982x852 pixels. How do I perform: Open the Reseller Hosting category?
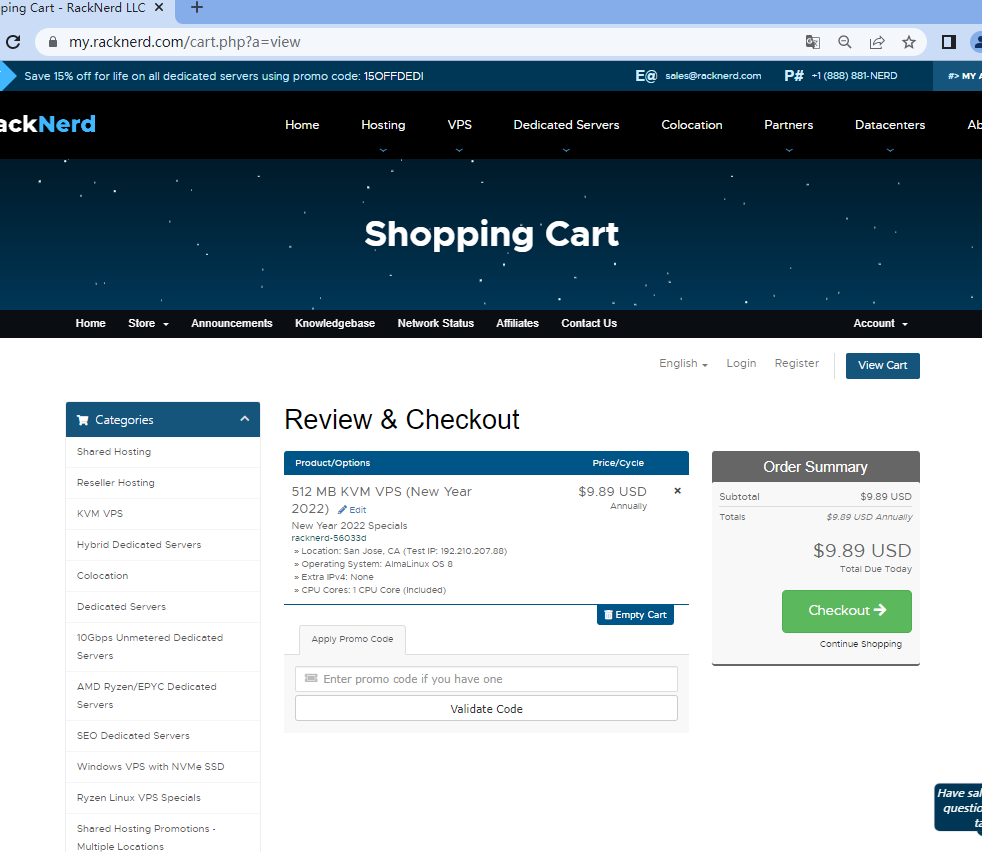(x=163, y=483)
